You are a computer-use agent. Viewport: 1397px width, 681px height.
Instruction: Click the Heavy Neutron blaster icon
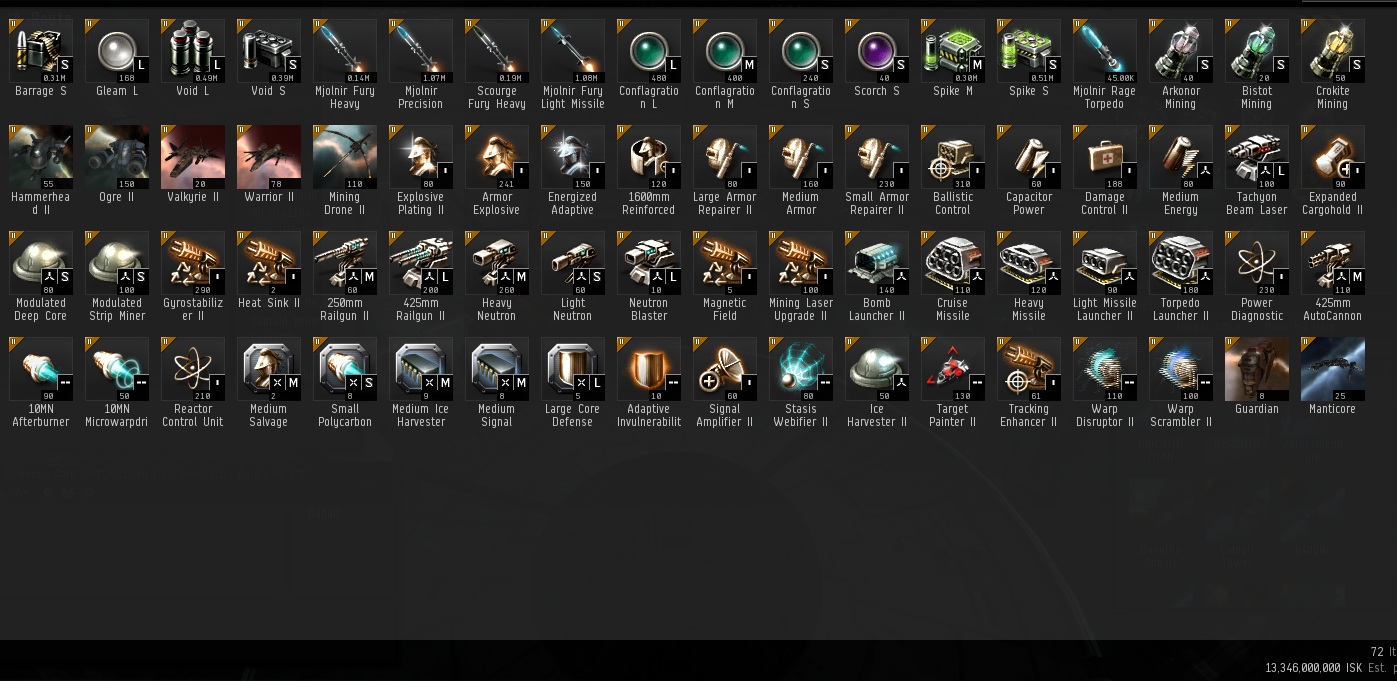[497, 263]
